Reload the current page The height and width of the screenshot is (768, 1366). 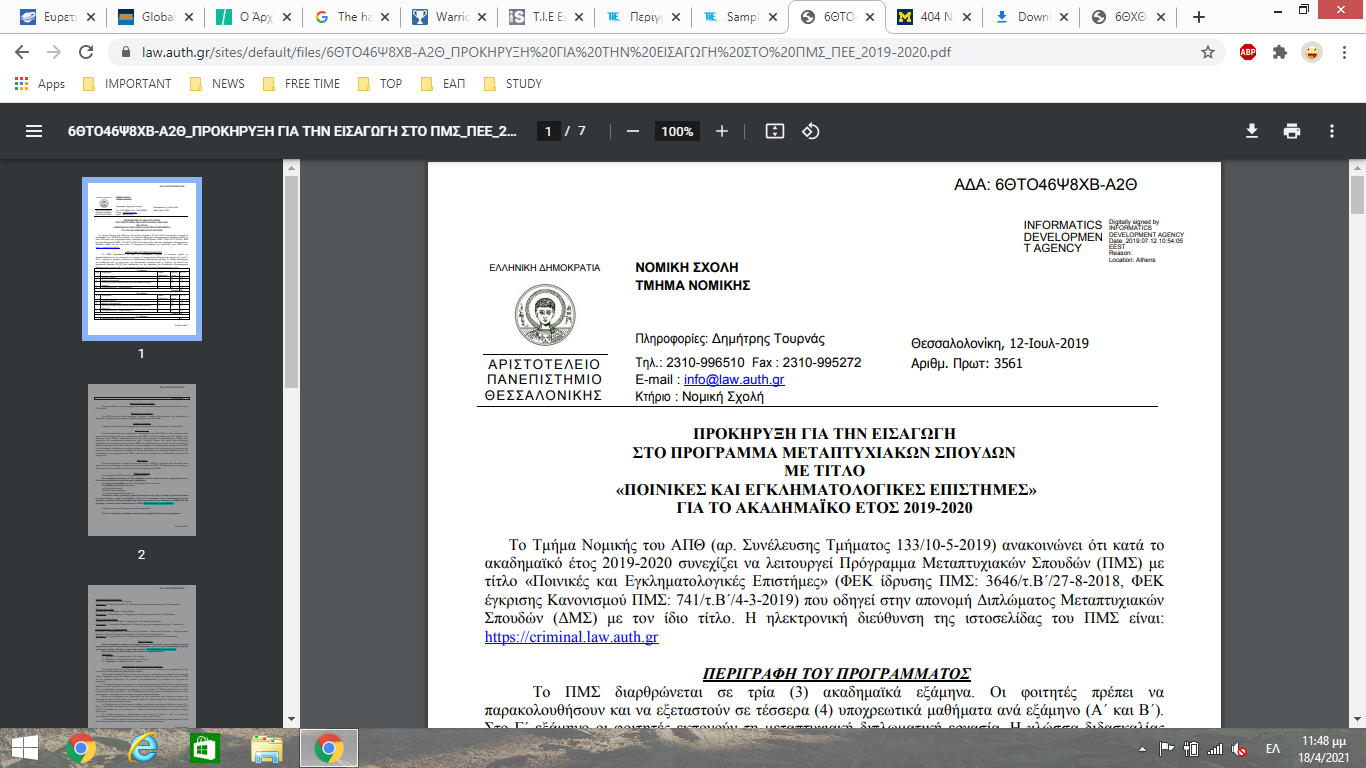pos(88,52)
